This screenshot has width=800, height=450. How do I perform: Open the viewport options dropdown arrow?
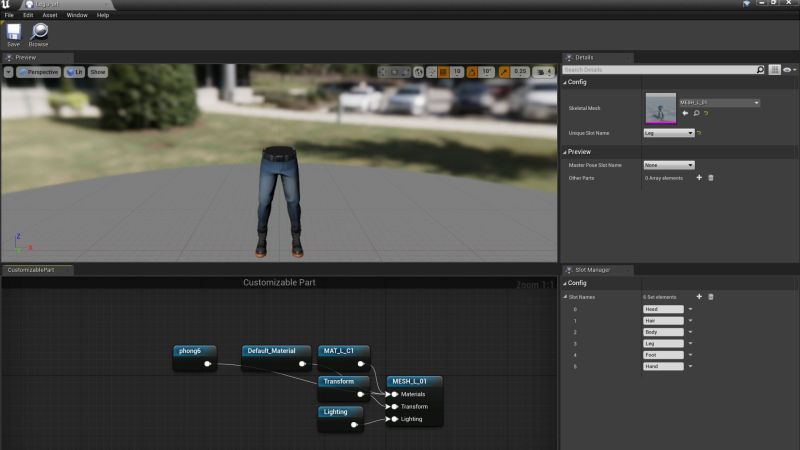[x=9, y=72]
